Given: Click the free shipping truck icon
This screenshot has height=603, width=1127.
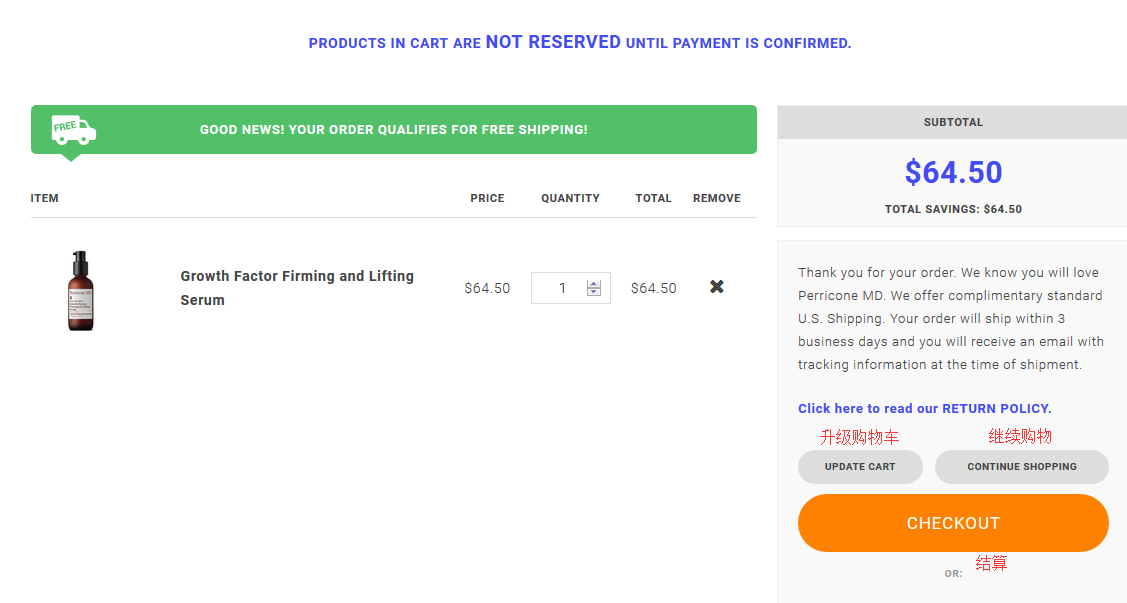Looking at the screenshot, I should (x=74, y=129).
